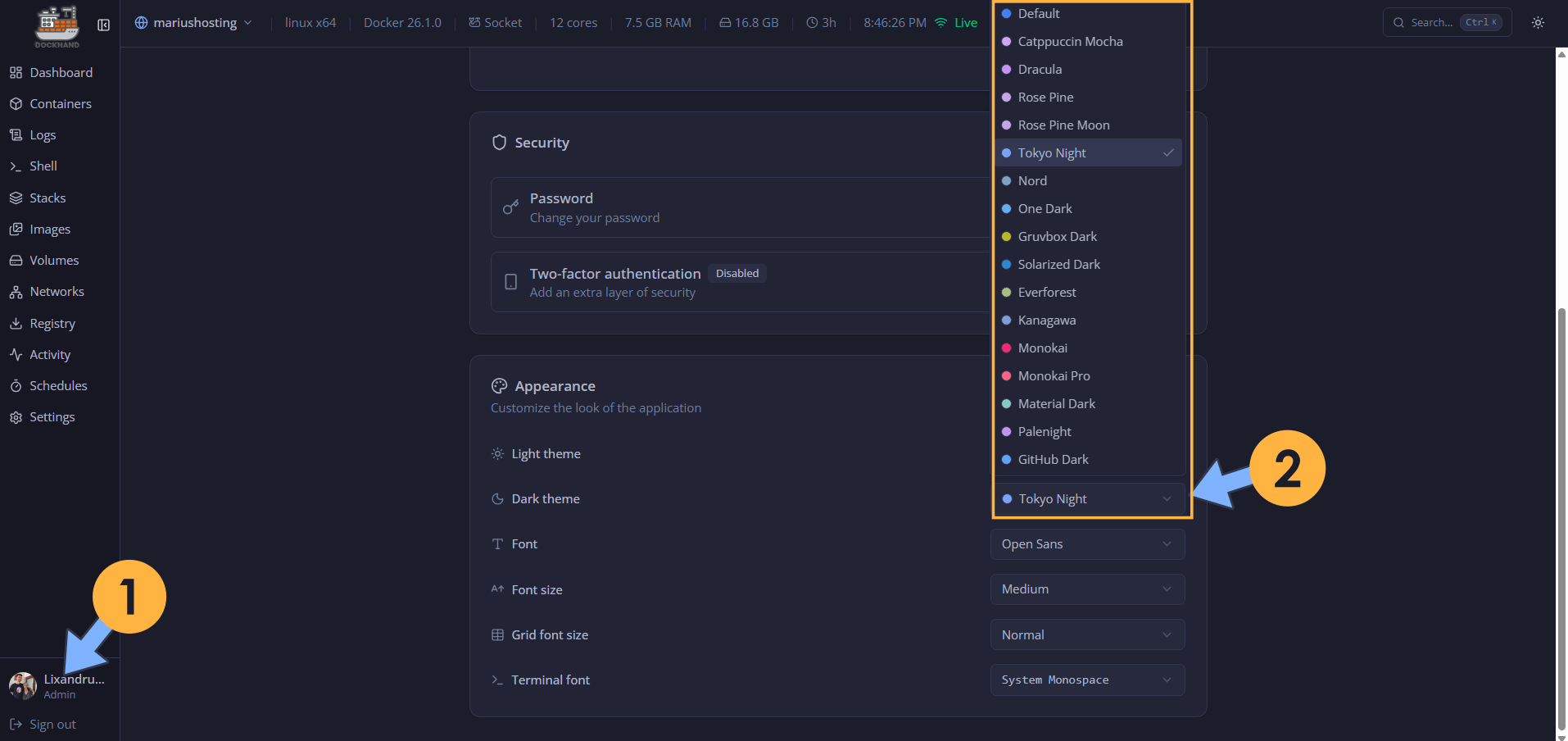Open the Font size Medium dropdown
The image size is (1568, 741).
point(1086,589)
